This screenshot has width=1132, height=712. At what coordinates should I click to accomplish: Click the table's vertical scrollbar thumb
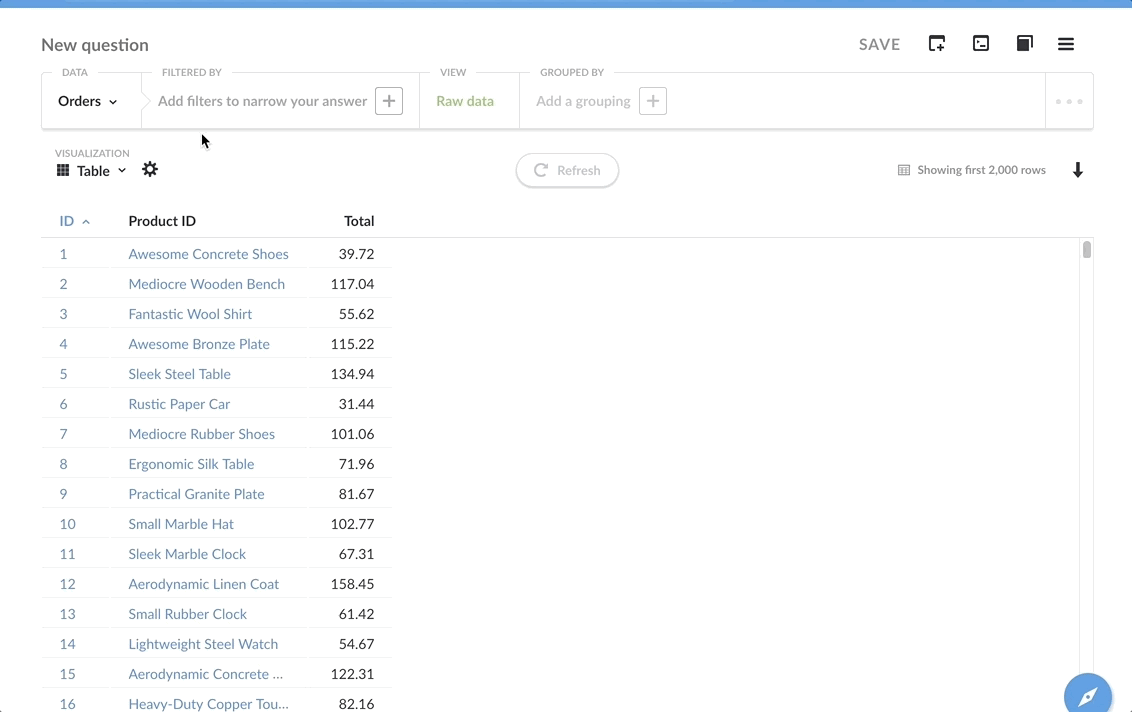[x=1087, y=250]
